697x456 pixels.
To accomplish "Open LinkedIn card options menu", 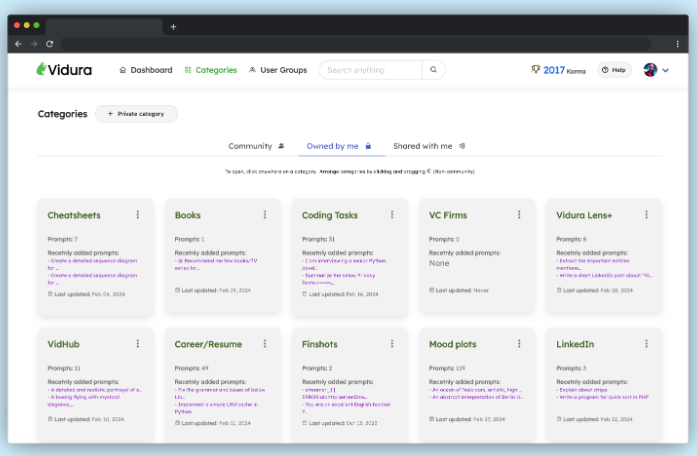I will pyautogui.click(x=646, y=344).
